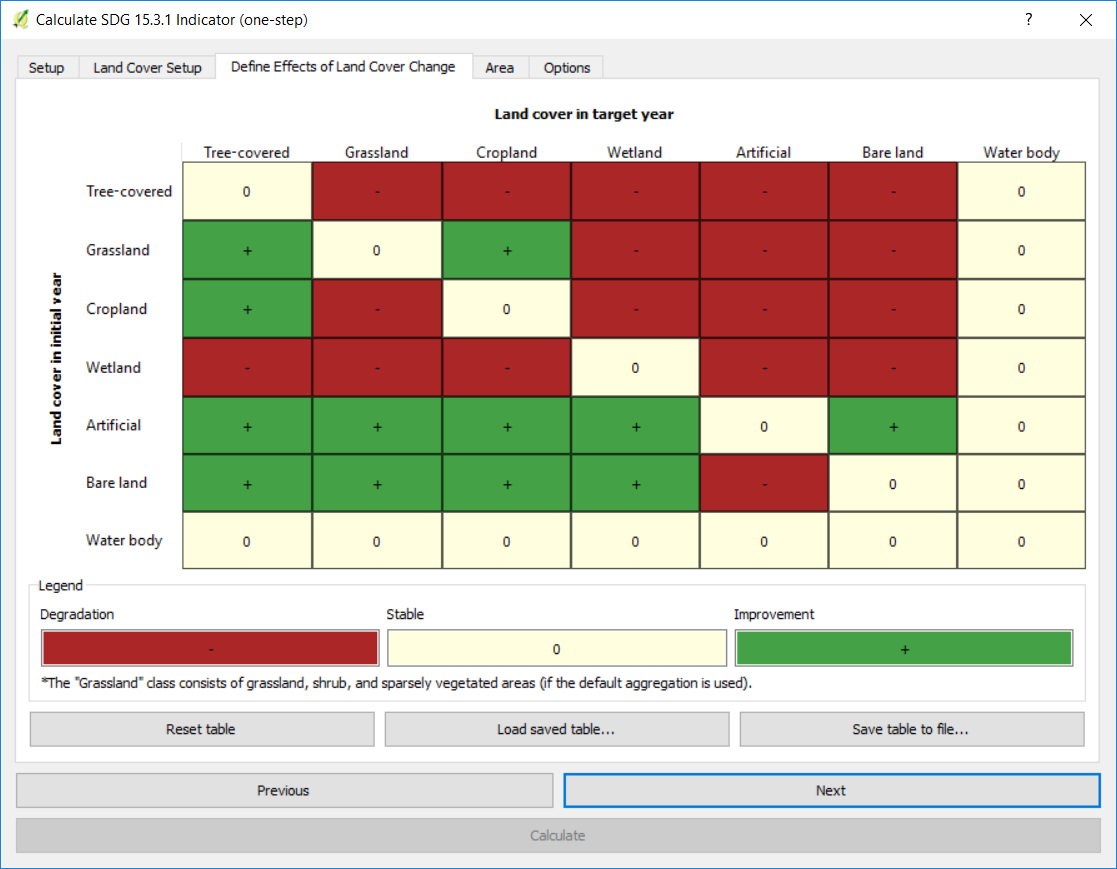
Task: Open the Options tab
Action: point(567,68)
